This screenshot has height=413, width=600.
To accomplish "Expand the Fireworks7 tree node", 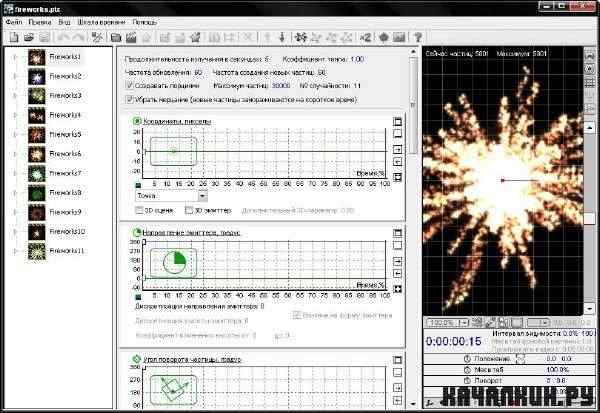I will [x=15, y=173].
